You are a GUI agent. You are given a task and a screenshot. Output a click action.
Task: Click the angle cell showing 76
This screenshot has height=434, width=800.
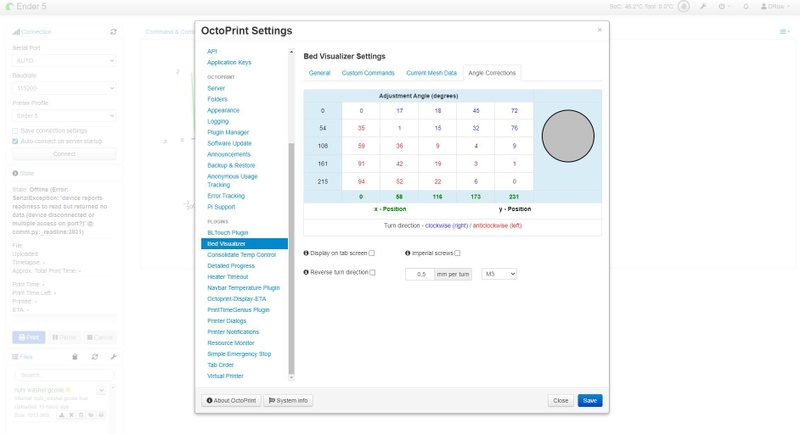pyautogui.click(x=514, y=128)
